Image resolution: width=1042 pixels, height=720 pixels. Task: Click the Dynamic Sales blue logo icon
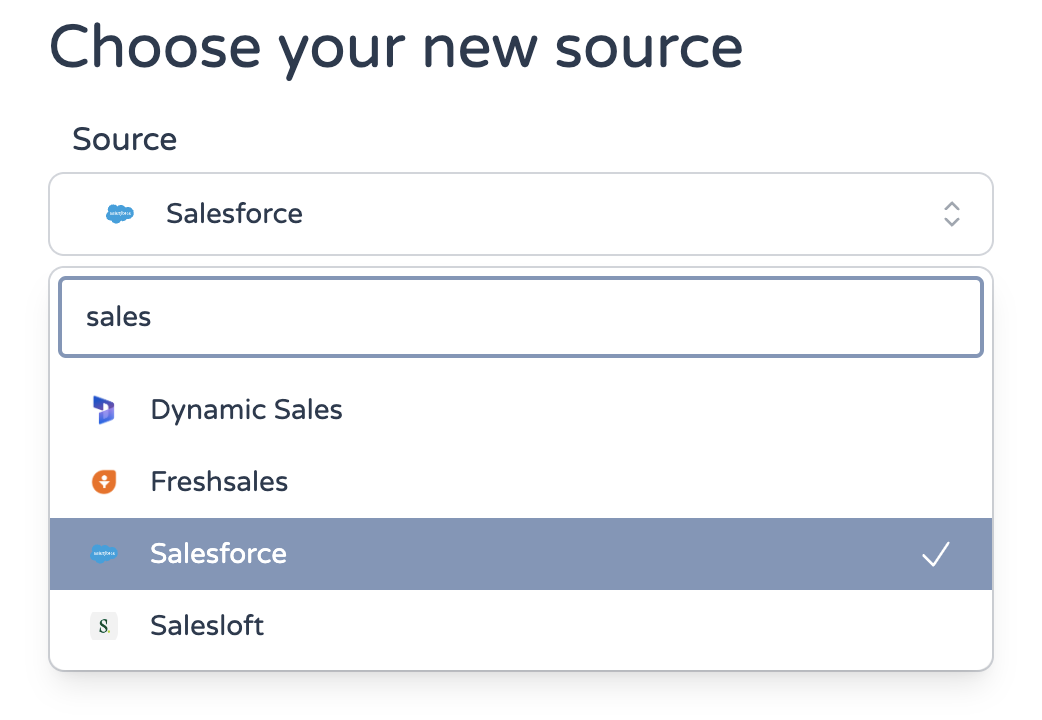point(104,410)
